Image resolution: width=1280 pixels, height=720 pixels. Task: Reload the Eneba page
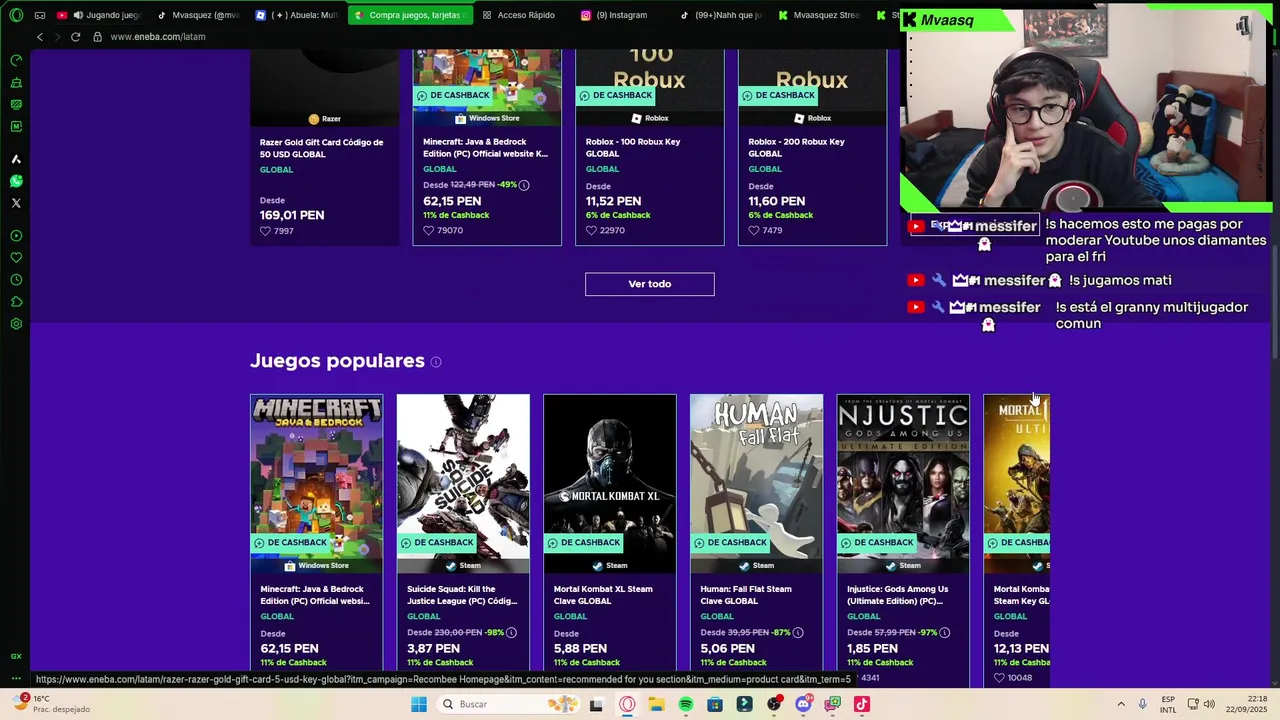tap(75, 37)
